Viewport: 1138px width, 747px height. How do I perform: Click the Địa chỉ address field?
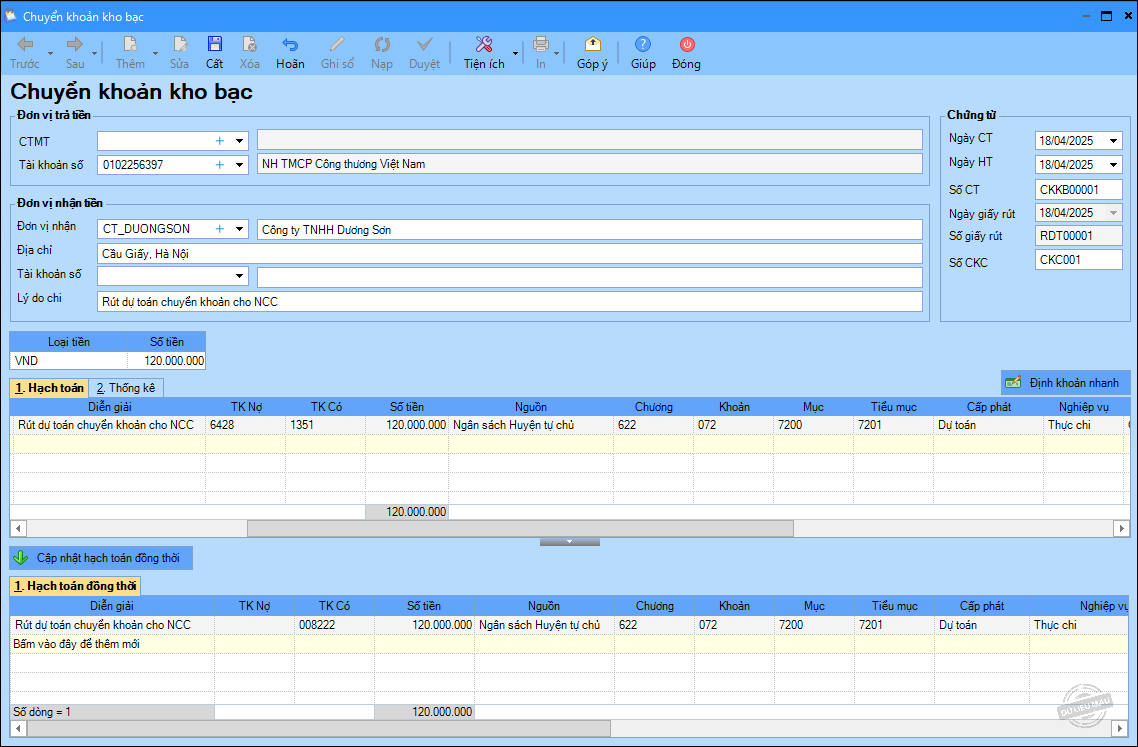point(509,253)
